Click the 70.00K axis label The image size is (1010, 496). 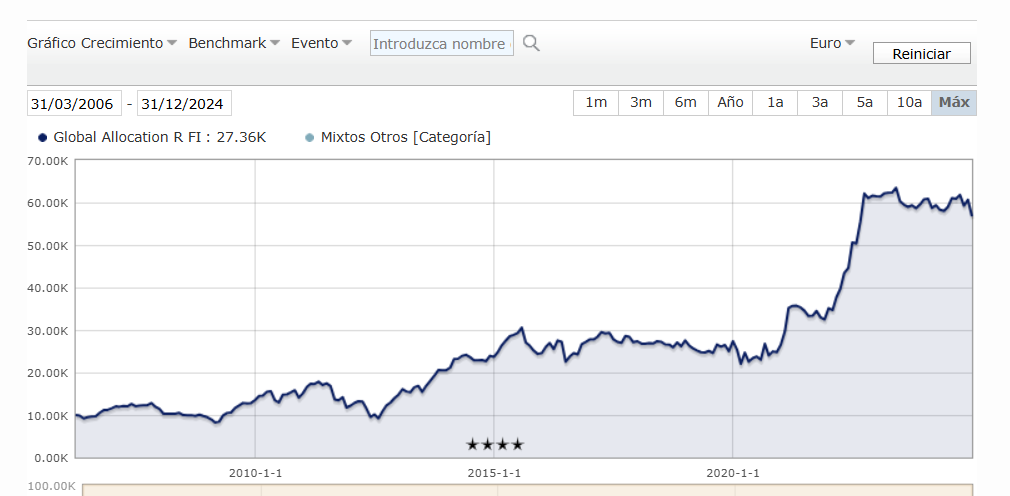point(48,160)
